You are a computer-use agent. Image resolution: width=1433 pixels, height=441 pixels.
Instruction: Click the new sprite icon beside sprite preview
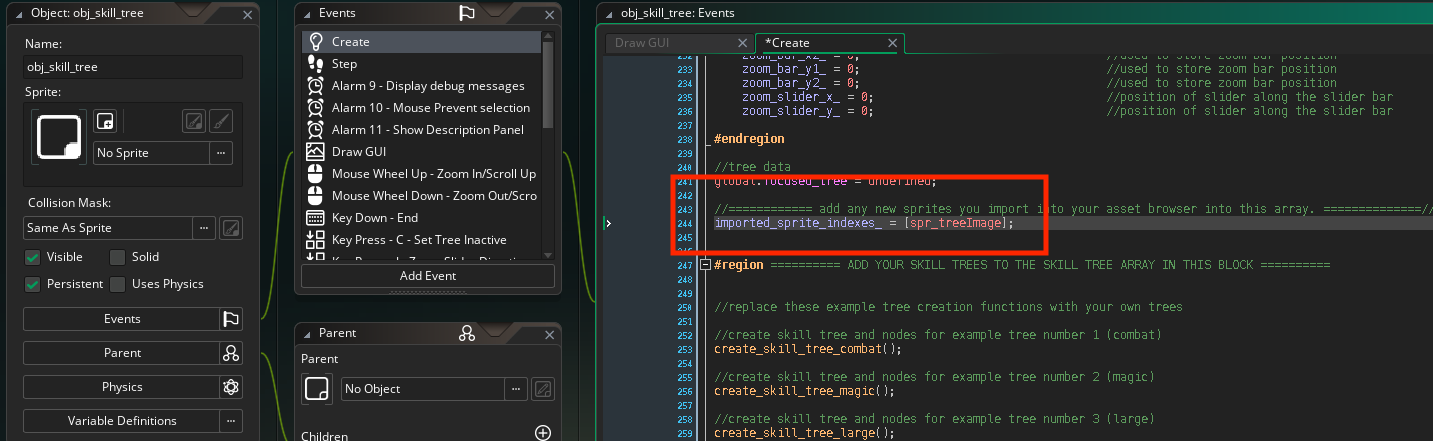105,122
